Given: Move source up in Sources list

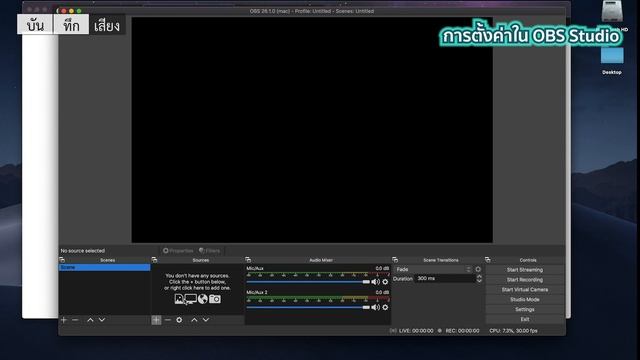Looking at the screenshot, I should coord(194,320).
